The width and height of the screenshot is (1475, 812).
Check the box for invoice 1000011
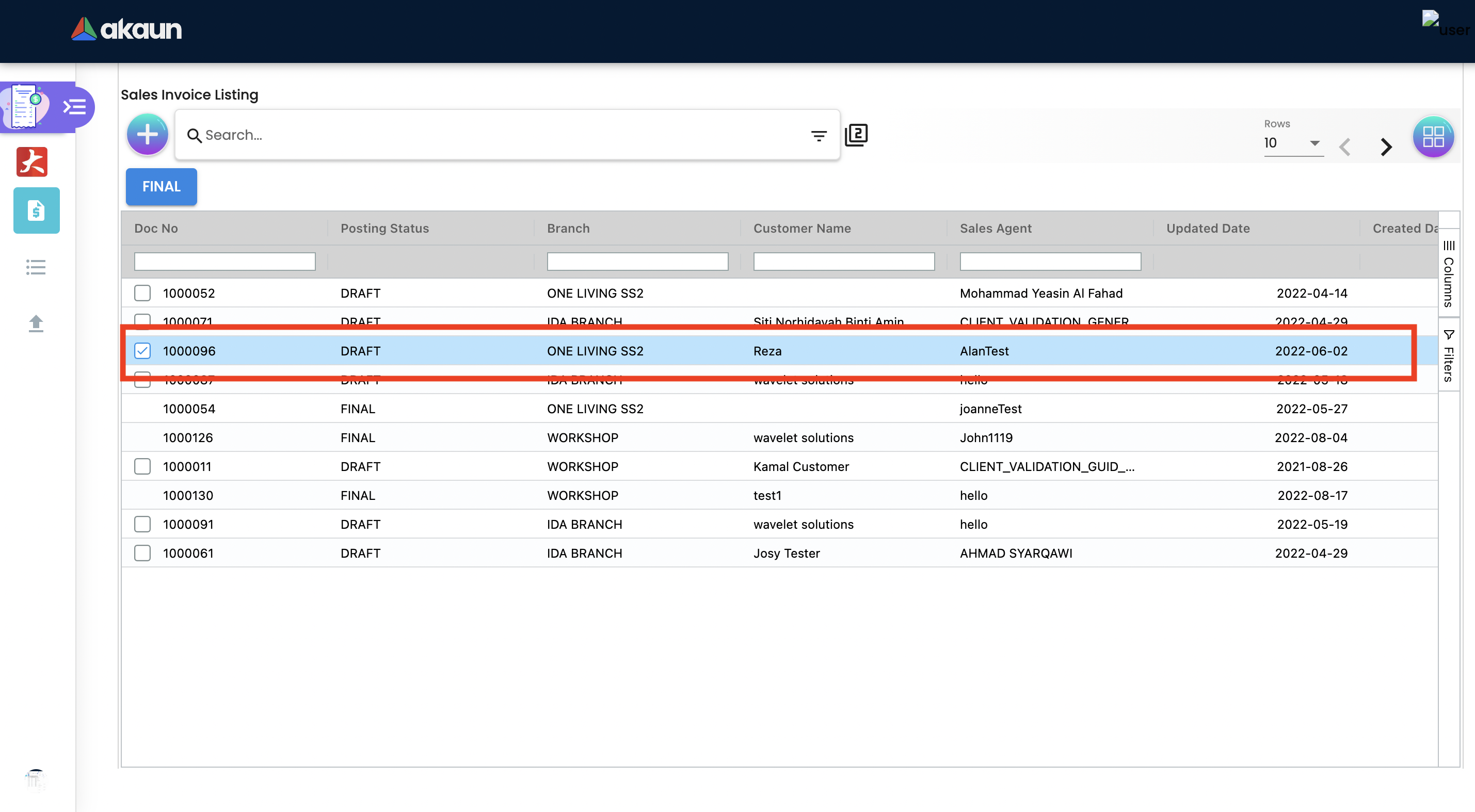[142, 466]
